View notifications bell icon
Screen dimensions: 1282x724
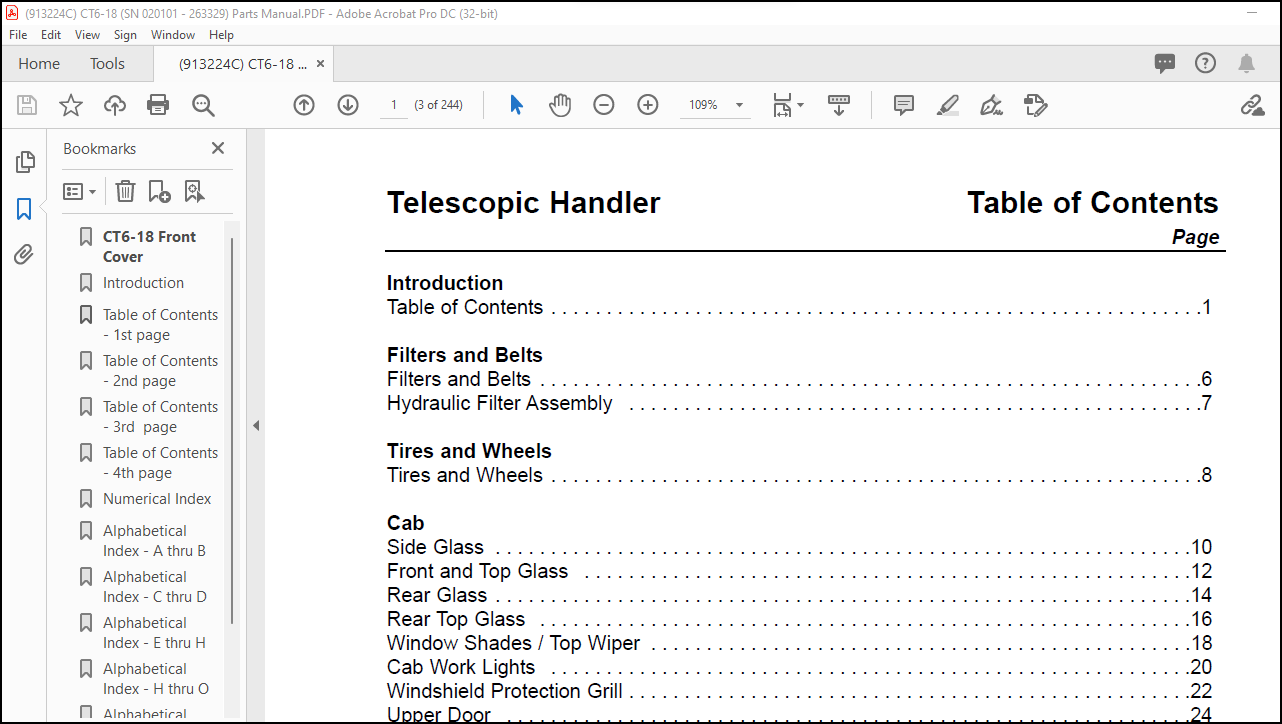[1246, 64]
